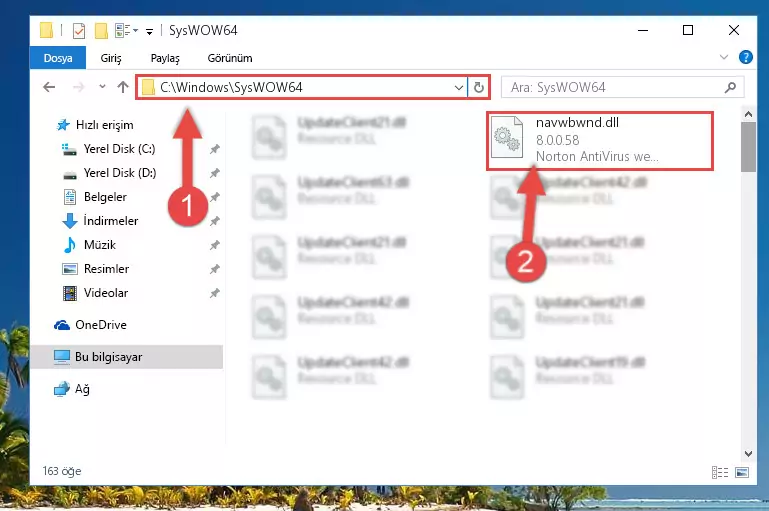This screenshot has width=769, height=511.
Task: Expand the ribbon with the chevron
Action: (723, 57)
